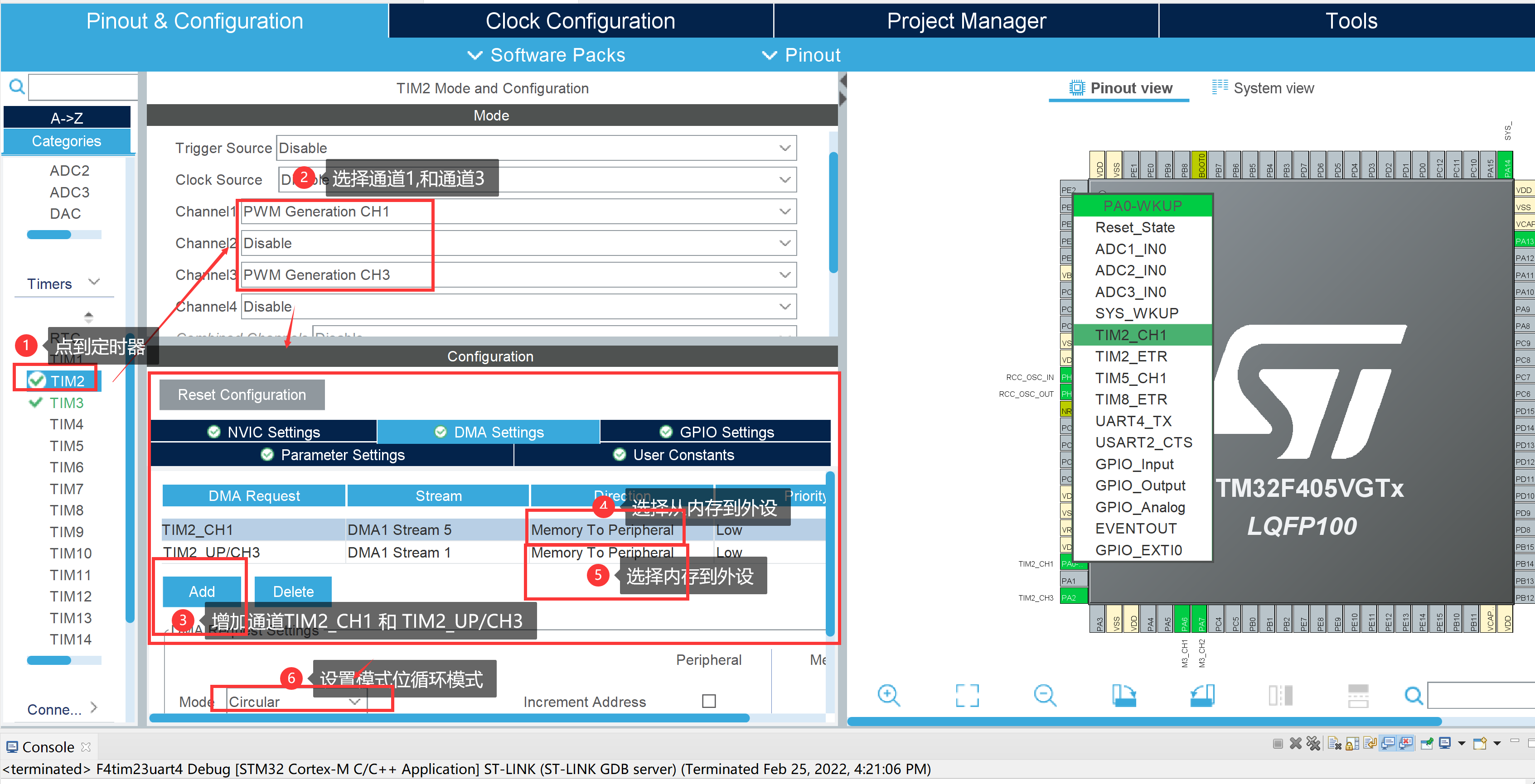Pin the console using pushpin icon
The width and height of the screenshot is (1535, 784).
click(1427, 744)
